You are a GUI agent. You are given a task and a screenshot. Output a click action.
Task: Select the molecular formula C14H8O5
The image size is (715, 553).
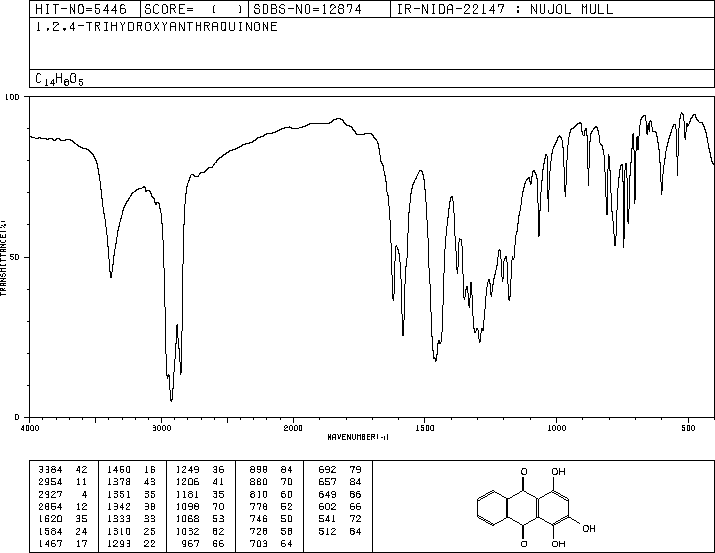point(59,79)
